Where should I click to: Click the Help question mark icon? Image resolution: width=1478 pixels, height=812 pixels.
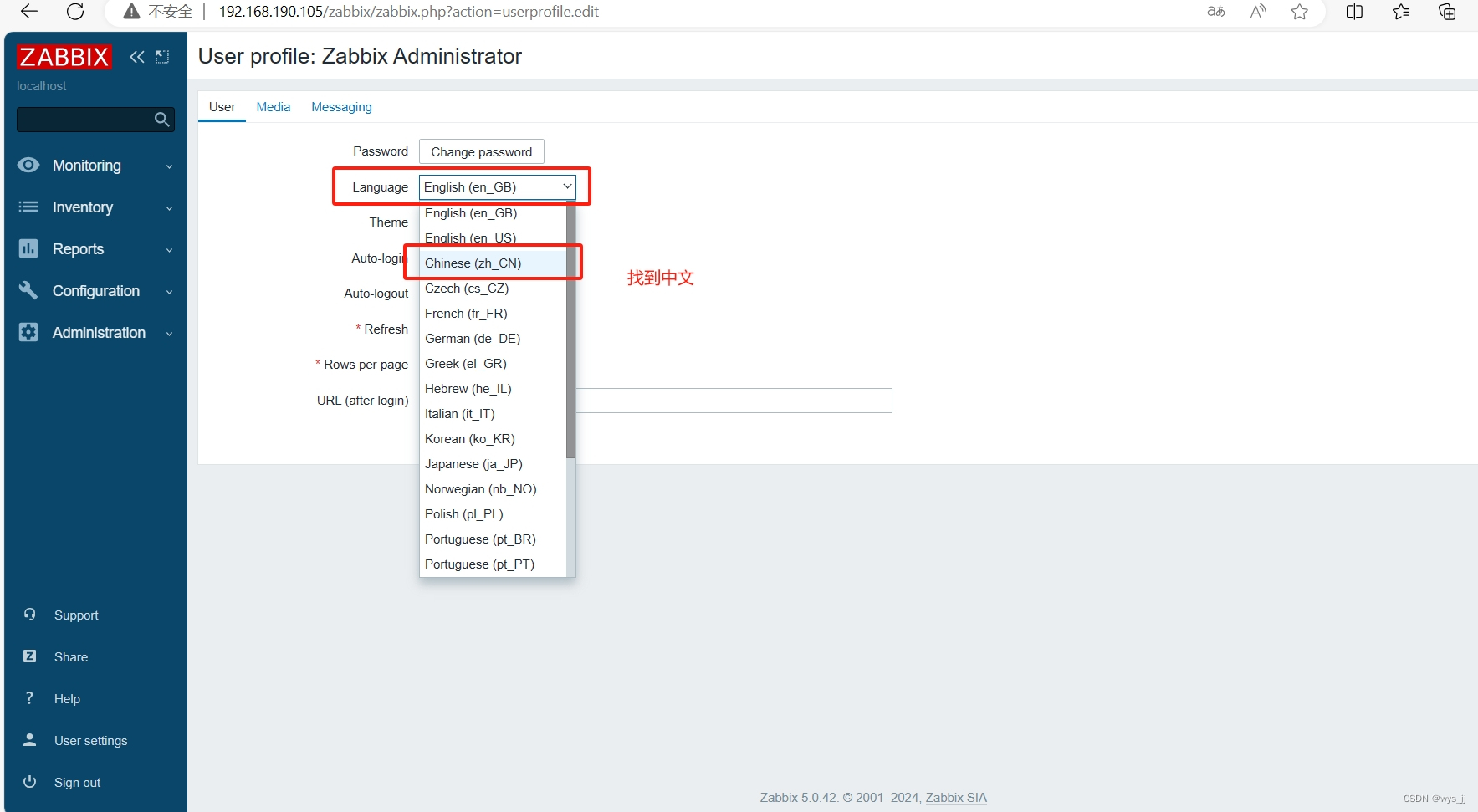click(x=30, y=698)
